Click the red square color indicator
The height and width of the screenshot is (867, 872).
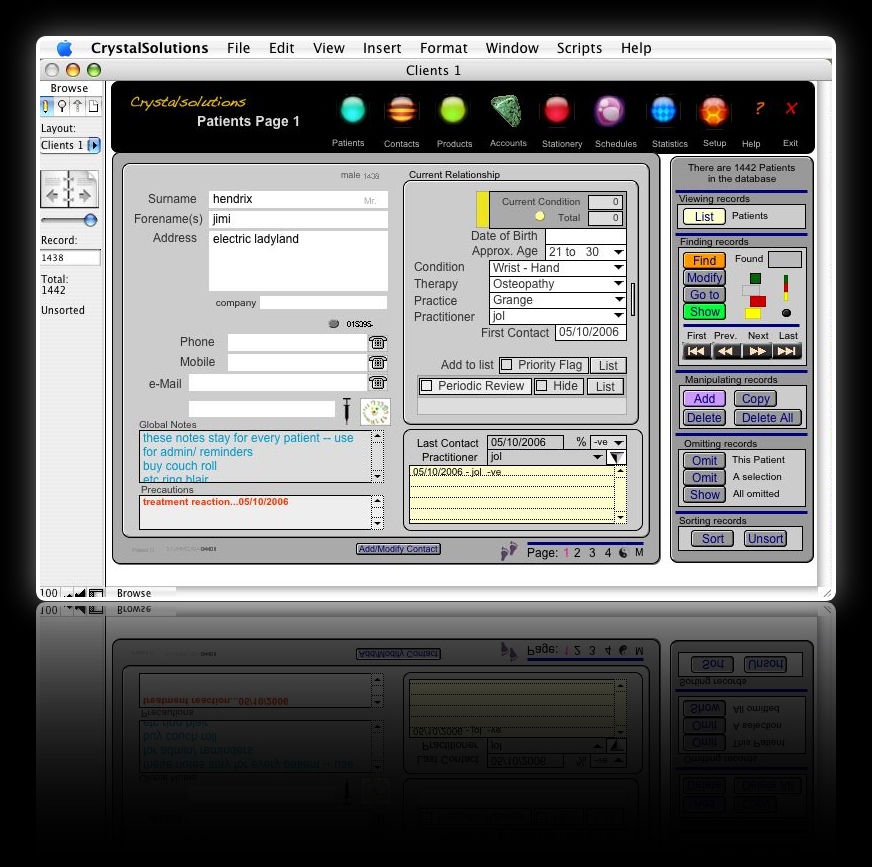pos(757,301)
